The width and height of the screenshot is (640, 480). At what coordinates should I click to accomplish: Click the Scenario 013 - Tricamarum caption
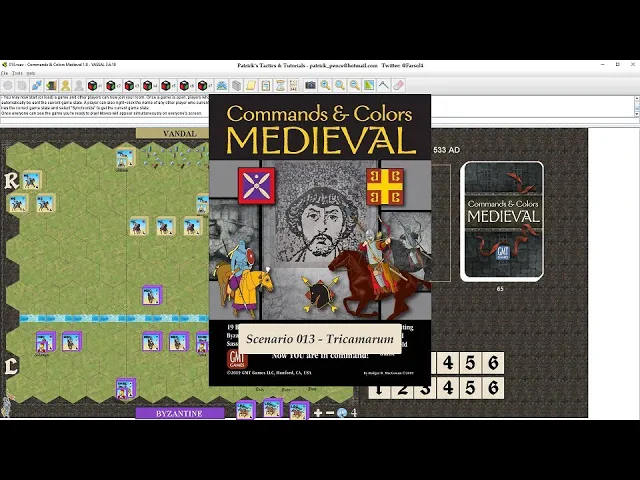pyautogui.click(x=320, y=339)
